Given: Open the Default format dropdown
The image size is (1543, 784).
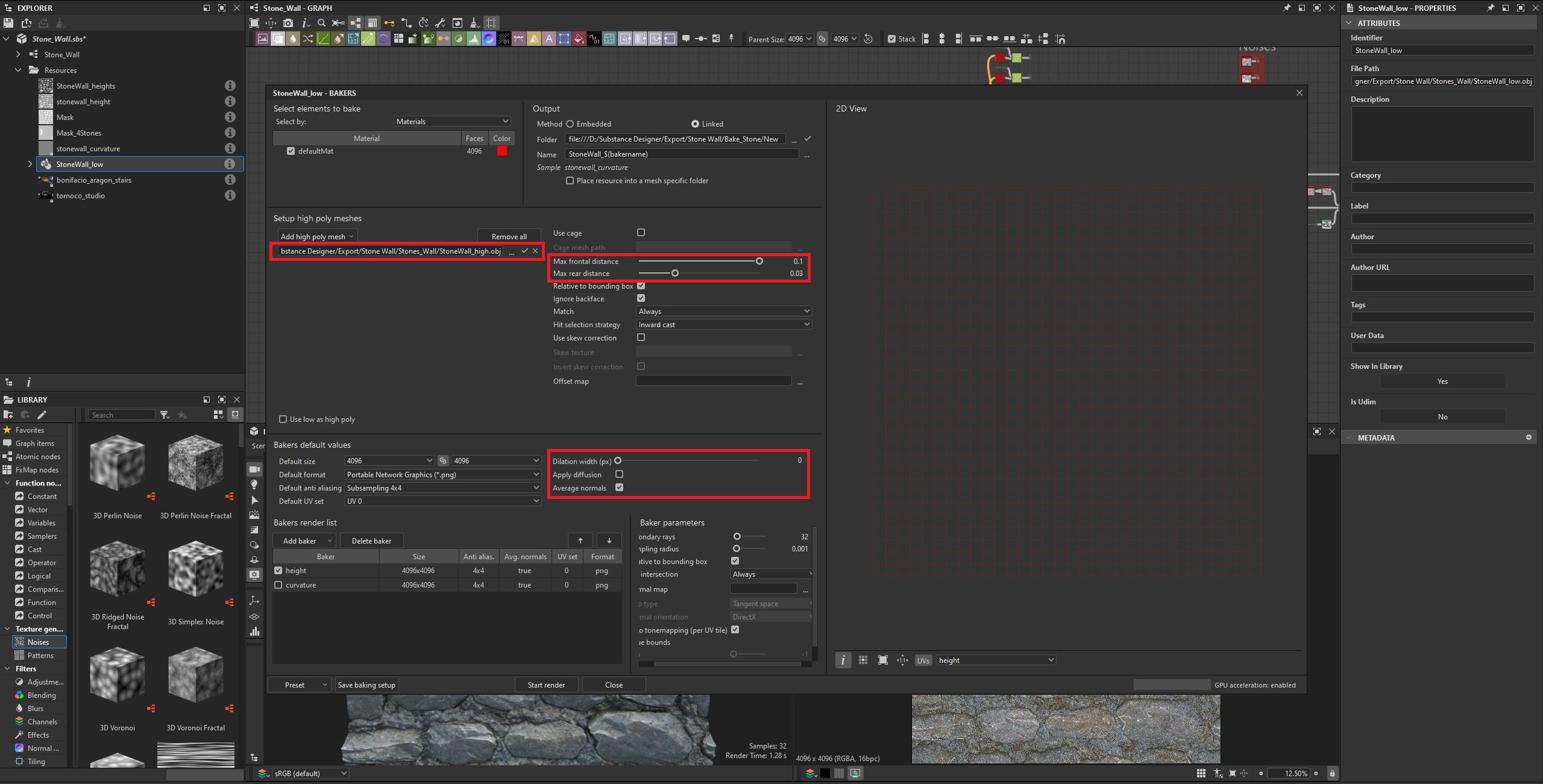Looking at the screenshot, I should click(x=442, y=474).
